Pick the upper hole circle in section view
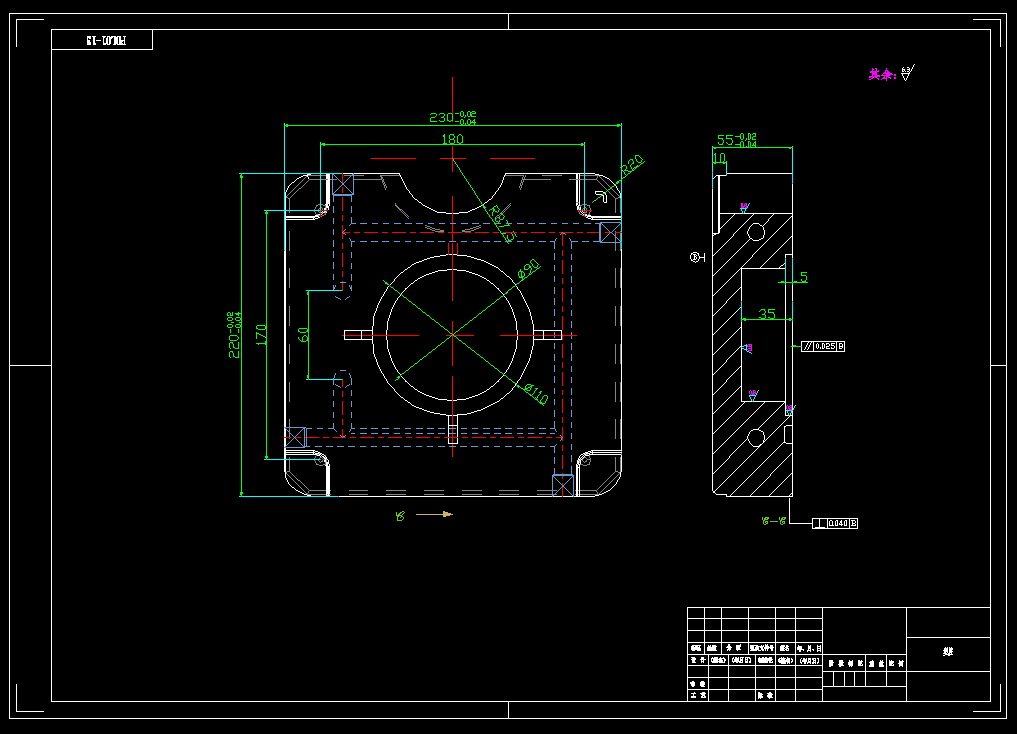 (756, 231)
